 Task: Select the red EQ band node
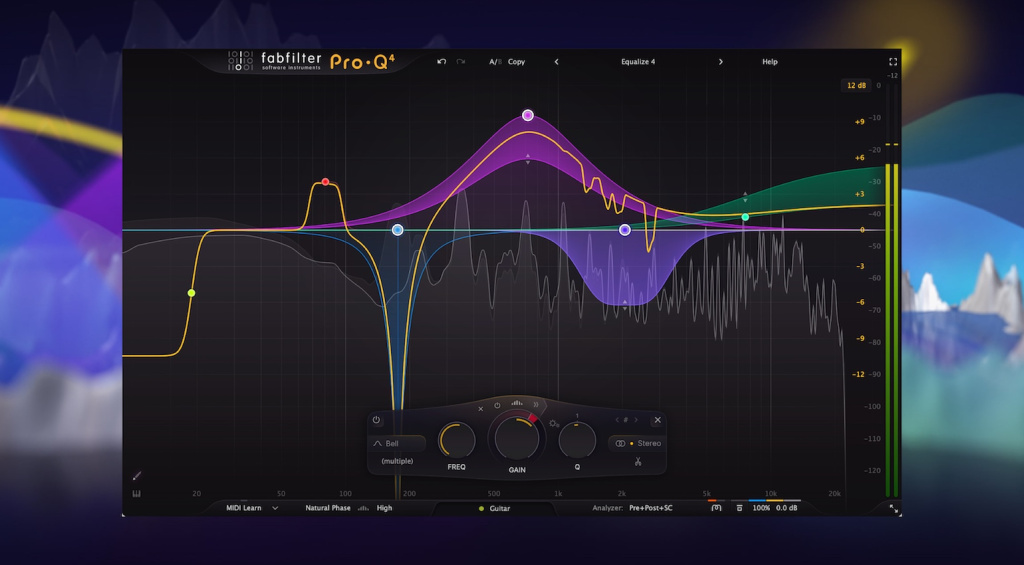pos(325,182)
